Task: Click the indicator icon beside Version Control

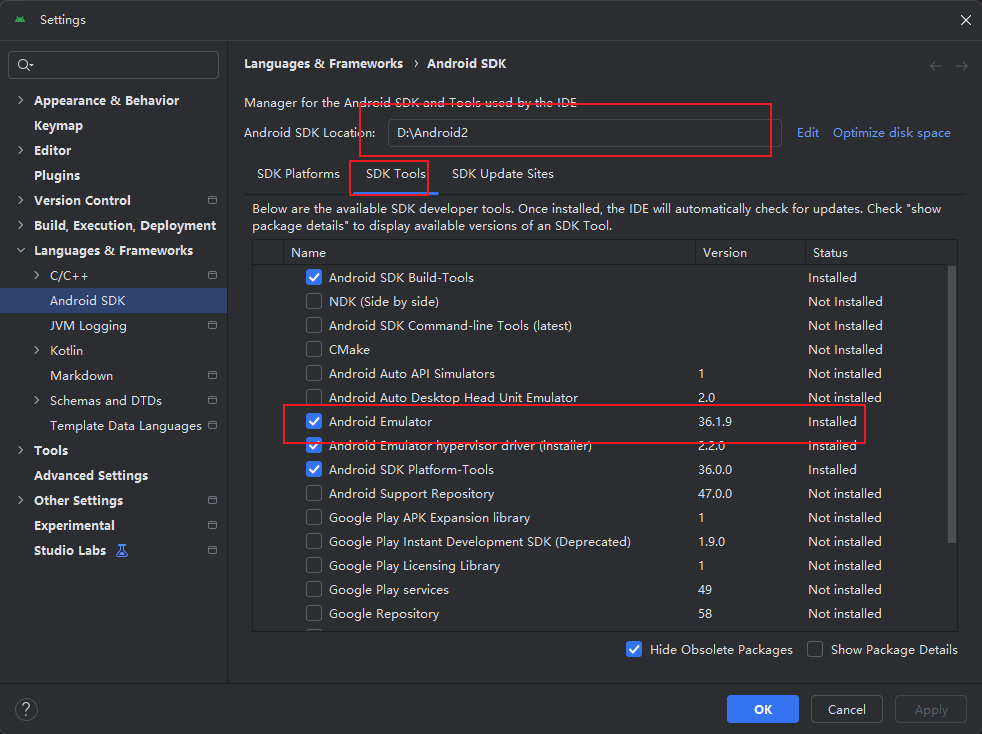Action: point(211,200)
